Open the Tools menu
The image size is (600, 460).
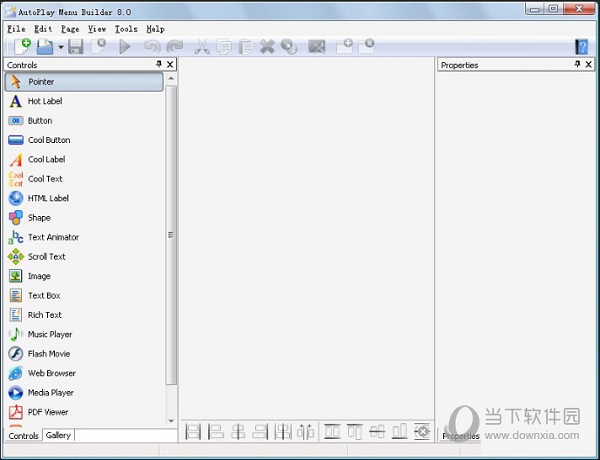click(126, 29)
